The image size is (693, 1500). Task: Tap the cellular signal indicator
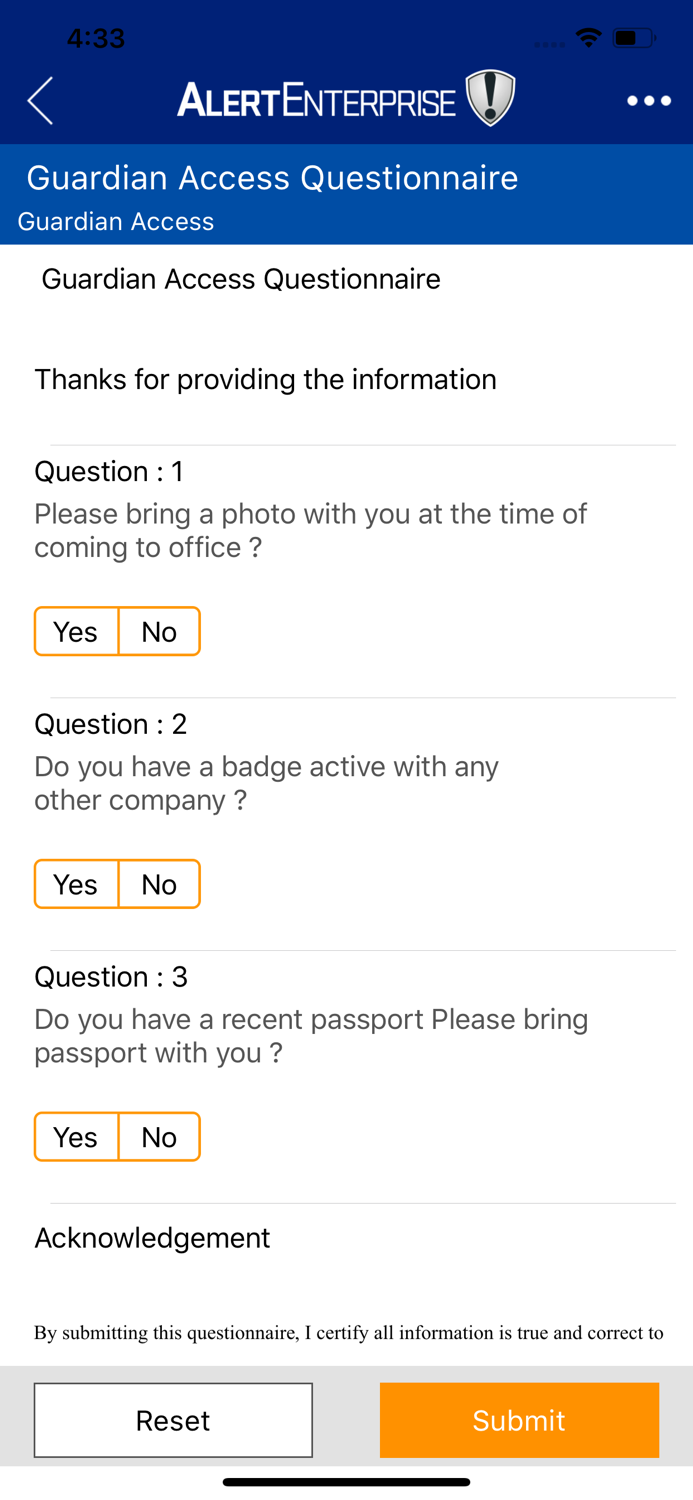[548, 42]
